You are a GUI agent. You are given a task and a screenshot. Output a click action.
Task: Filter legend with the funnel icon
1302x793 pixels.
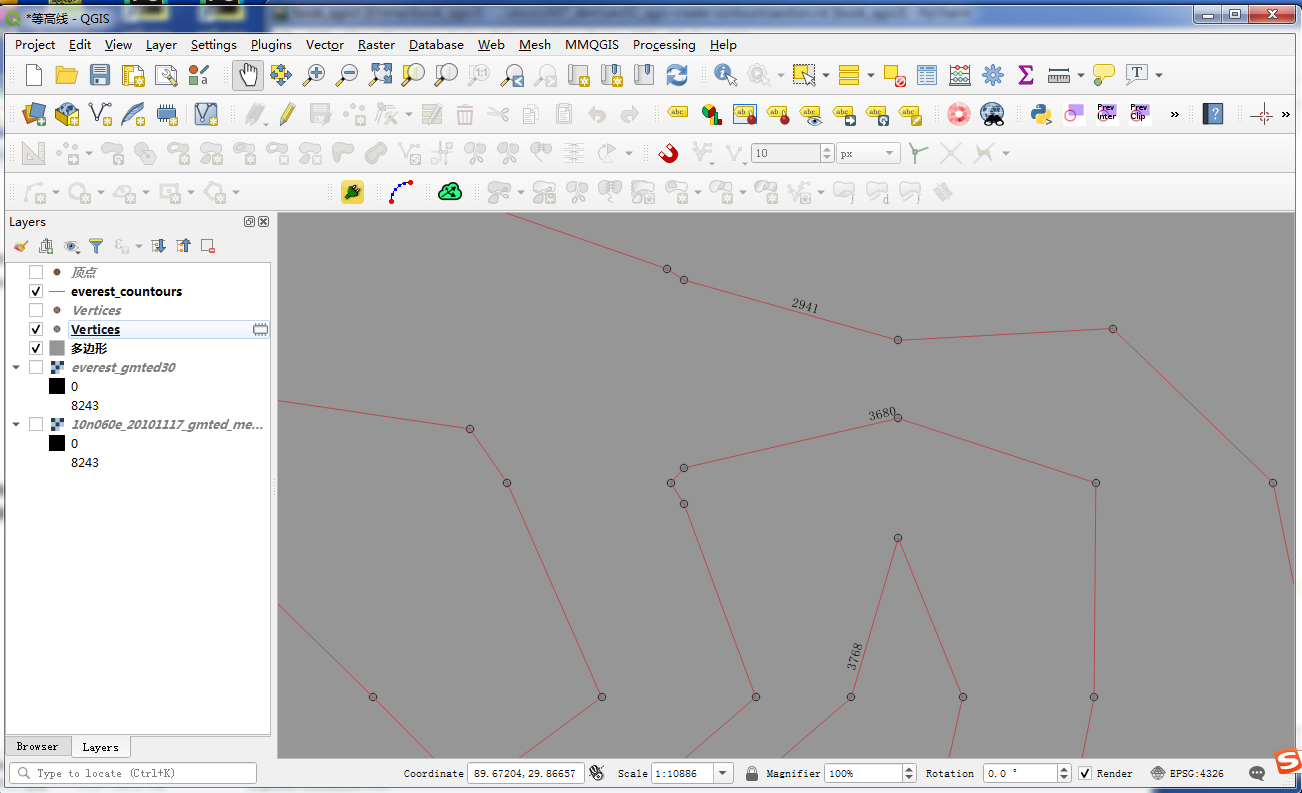click(96, 246)
